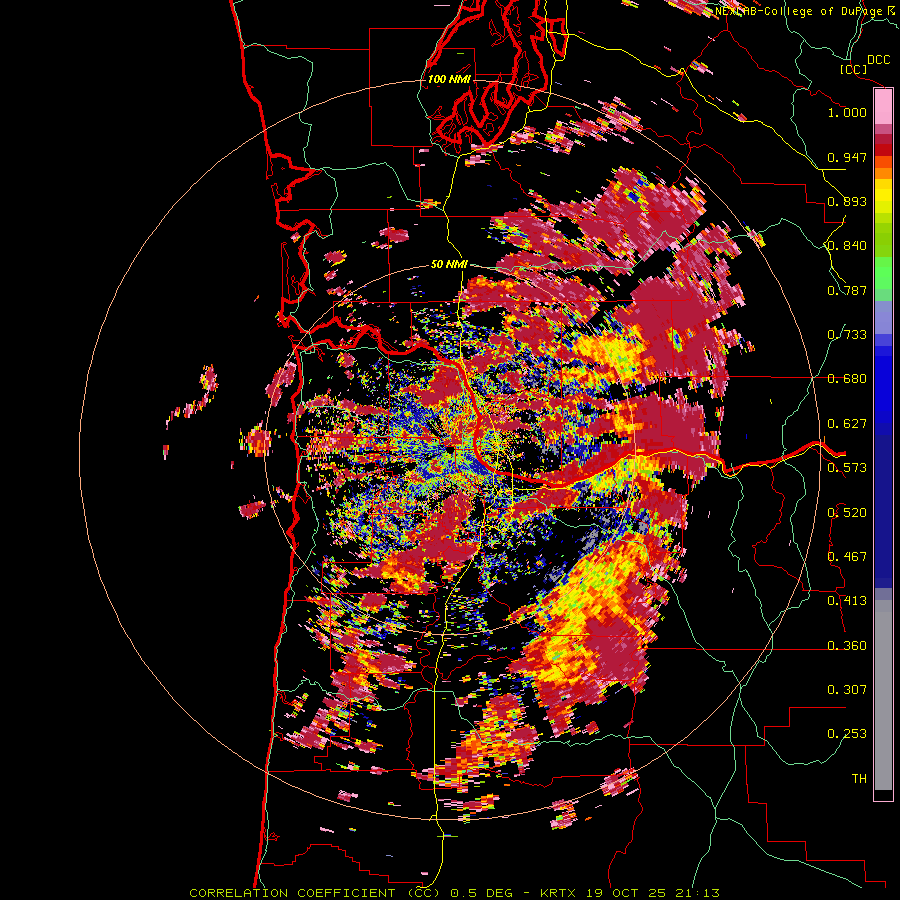This screenshot has width=900, height=900.
Task: Click the 0.627 scale value
Action: point(847,424)
